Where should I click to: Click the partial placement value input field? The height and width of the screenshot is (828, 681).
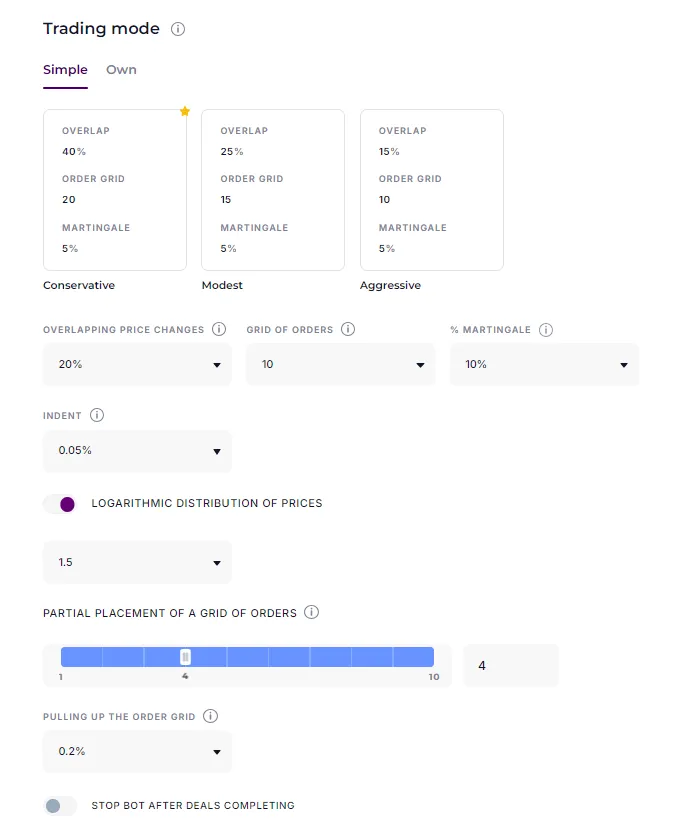pyautogui.click(x=510, y=665)
